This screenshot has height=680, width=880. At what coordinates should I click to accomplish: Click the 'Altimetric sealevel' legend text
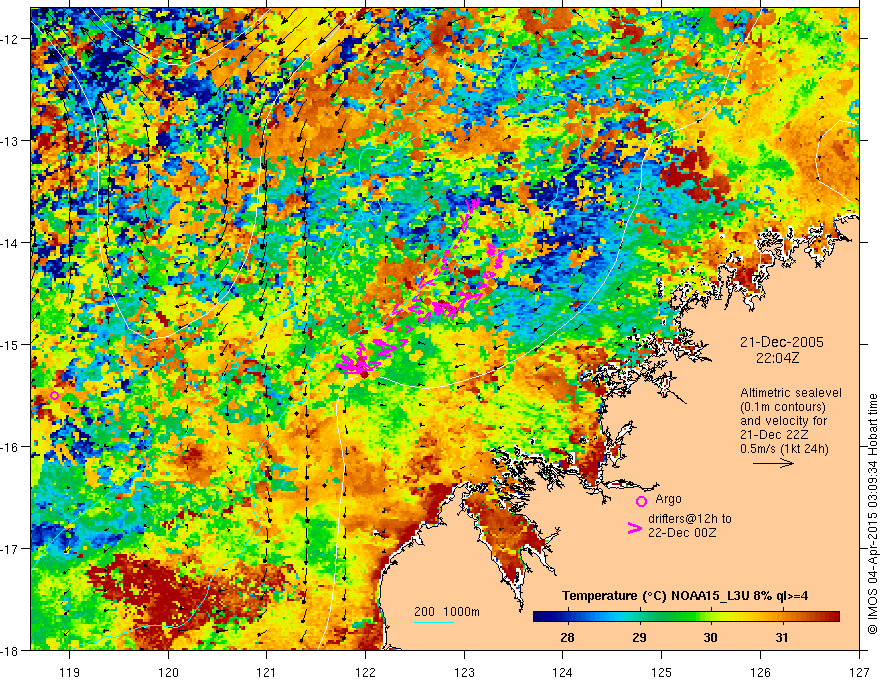click(791, 393)
